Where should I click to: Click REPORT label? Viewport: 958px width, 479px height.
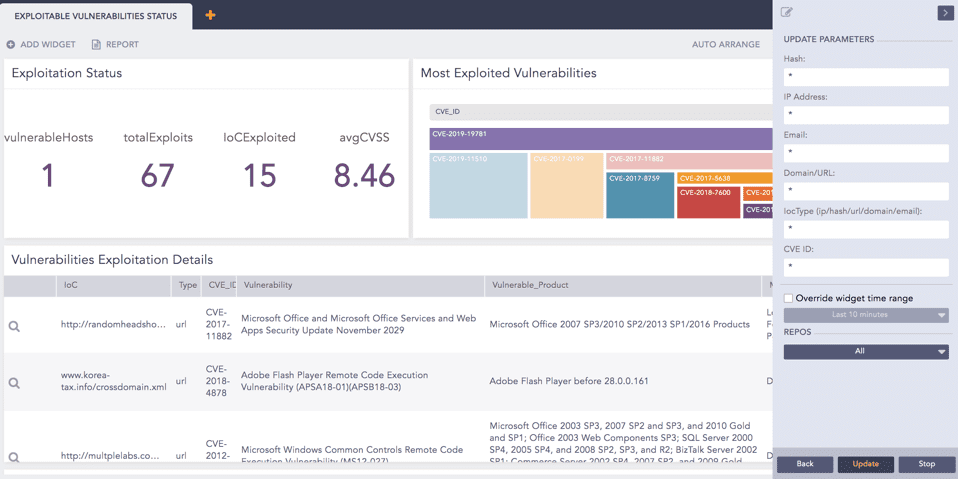coord(122,45)
